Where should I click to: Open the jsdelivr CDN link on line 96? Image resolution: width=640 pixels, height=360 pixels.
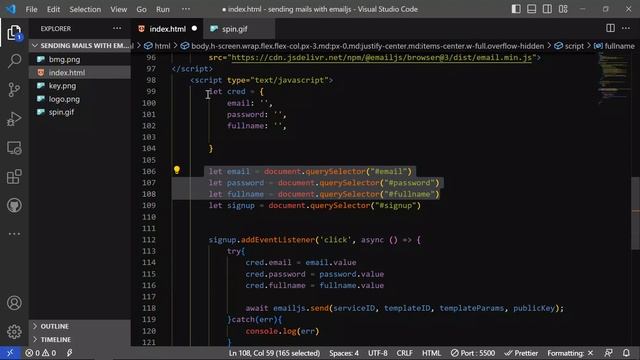click(x=382, y=58)
